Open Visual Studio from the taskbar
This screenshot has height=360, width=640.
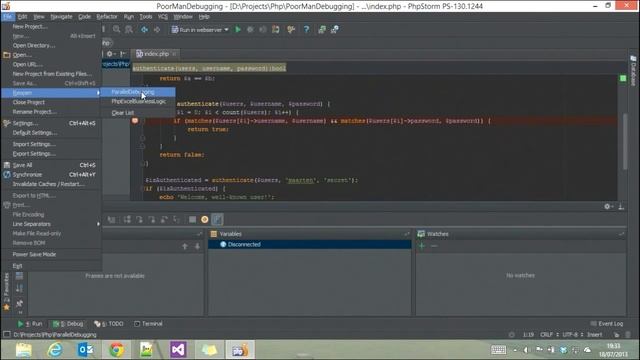[x=178, y=350]
